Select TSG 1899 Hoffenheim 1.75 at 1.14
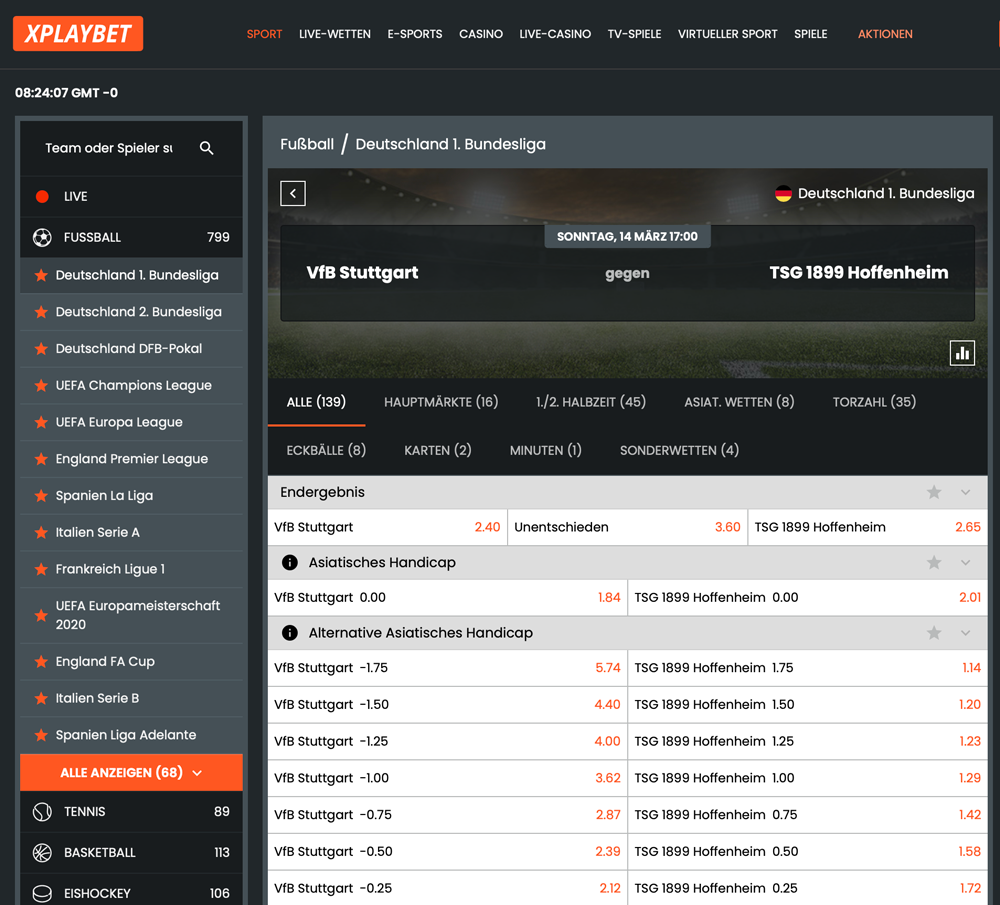The image size is (1000, 905). [x=807, y=668]
